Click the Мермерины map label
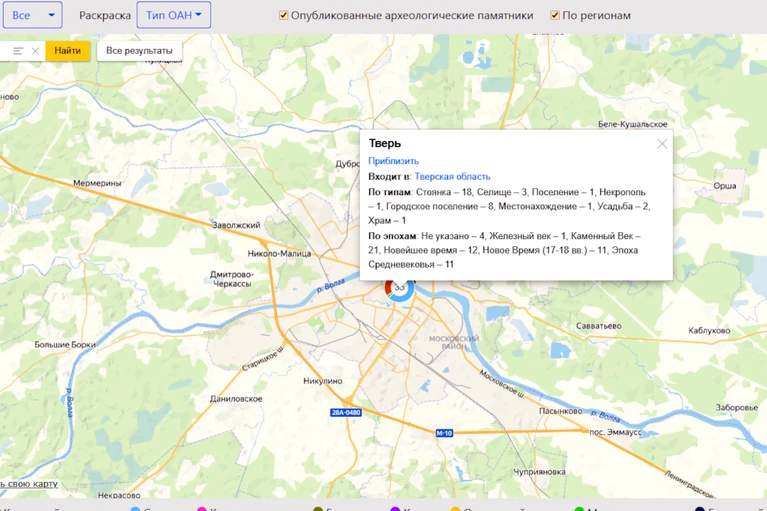767x511 pixels. pyautogui.click(x=97, y=183)
